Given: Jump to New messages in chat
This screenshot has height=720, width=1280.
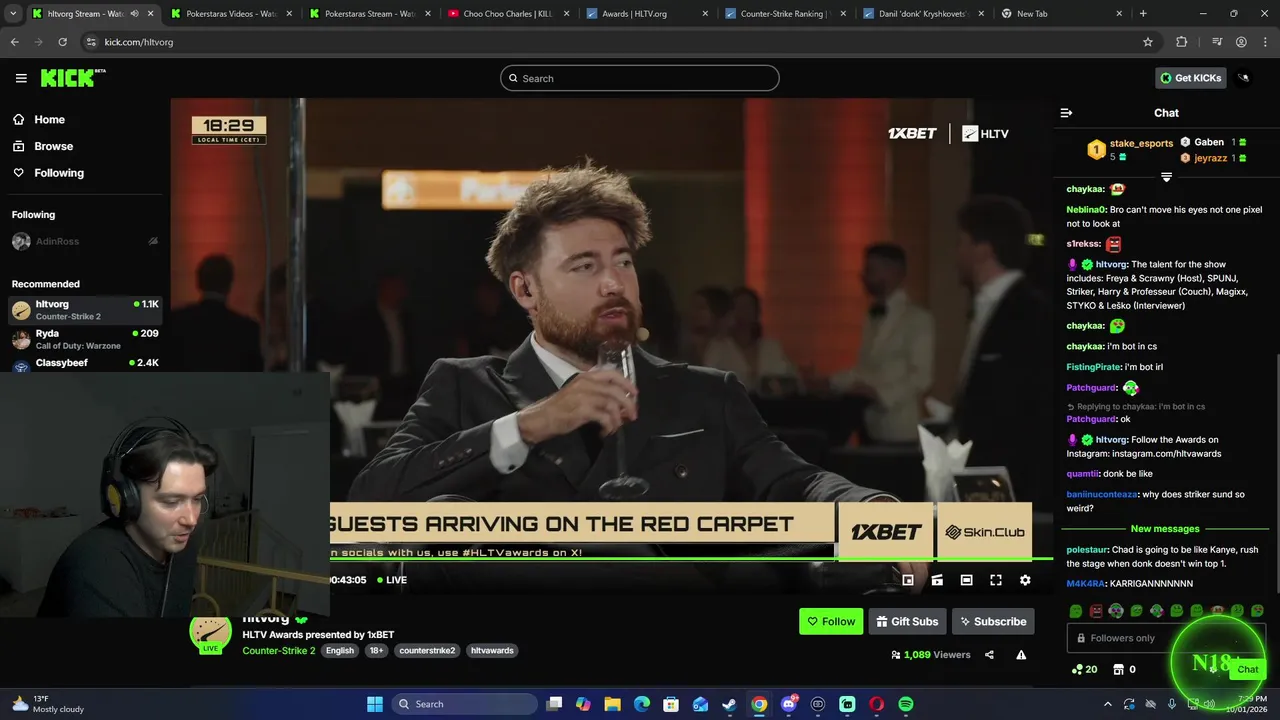Looking at the screenshot, I should point(1164,528).
